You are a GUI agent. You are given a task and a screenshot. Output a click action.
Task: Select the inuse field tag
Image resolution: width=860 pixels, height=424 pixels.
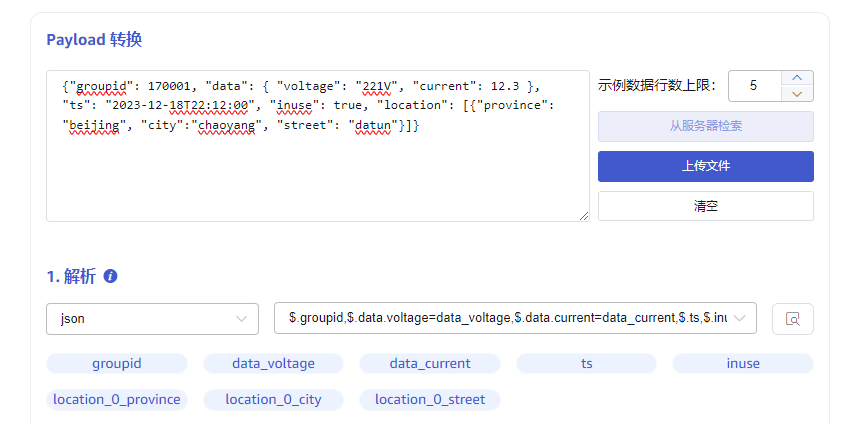click(x=743, y=364)
